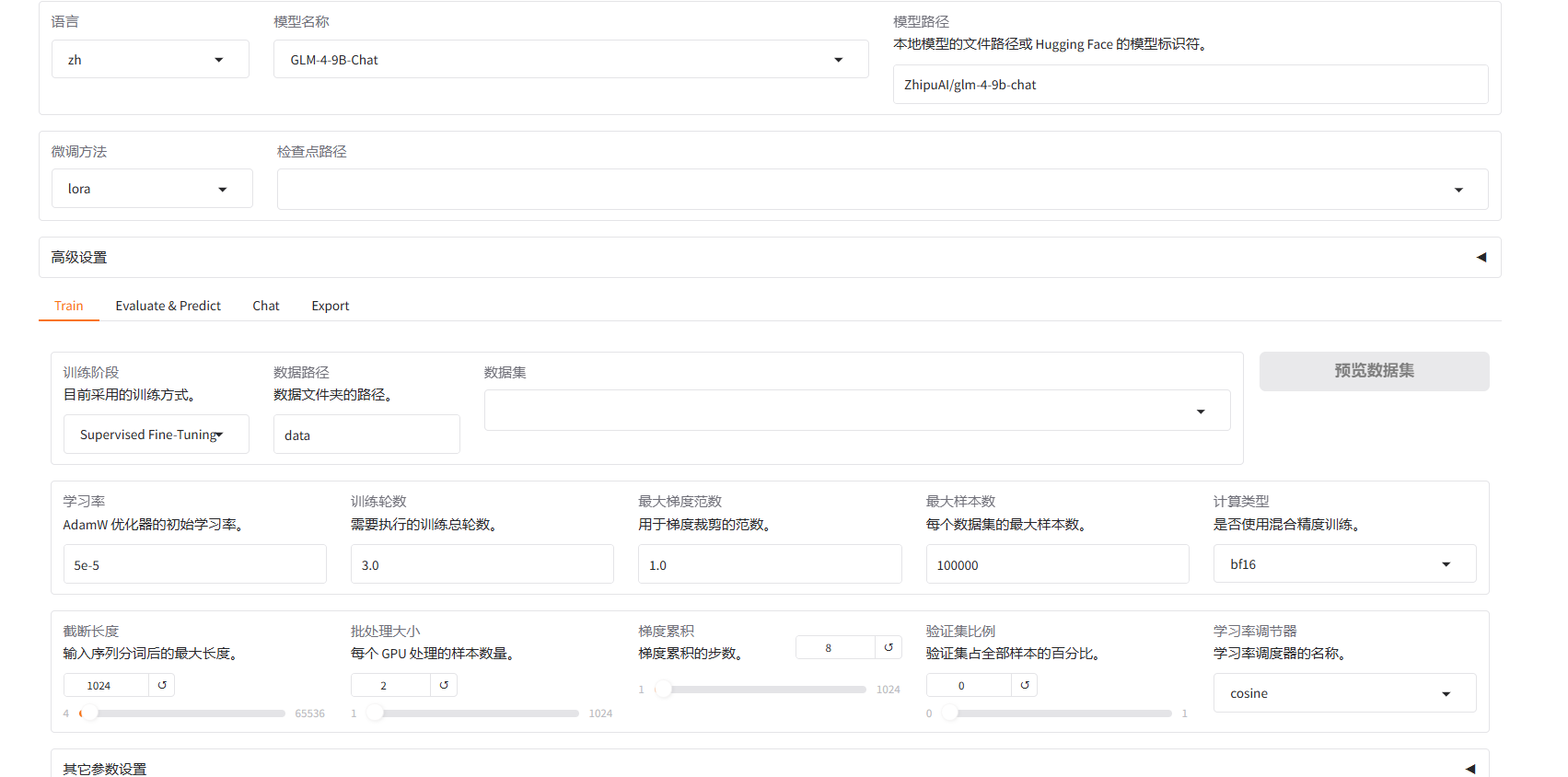Expand the 其它参数设置 section
The height and width of the screenshot is (777, 1568).
[x=1470, y=769]
